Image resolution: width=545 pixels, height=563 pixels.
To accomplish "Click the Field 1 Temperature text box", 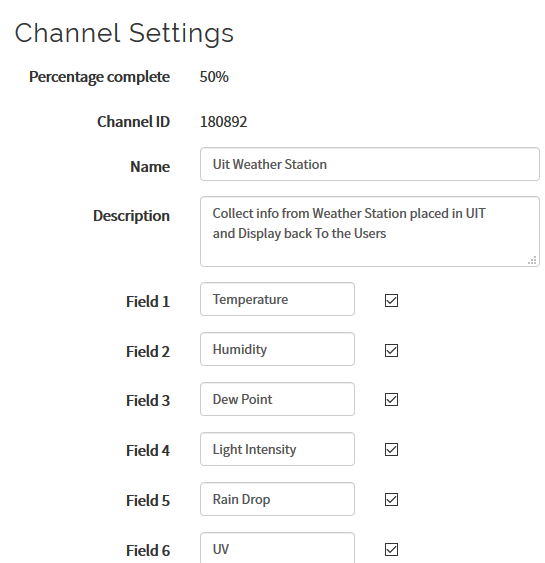I will click(x=278, y=299).
